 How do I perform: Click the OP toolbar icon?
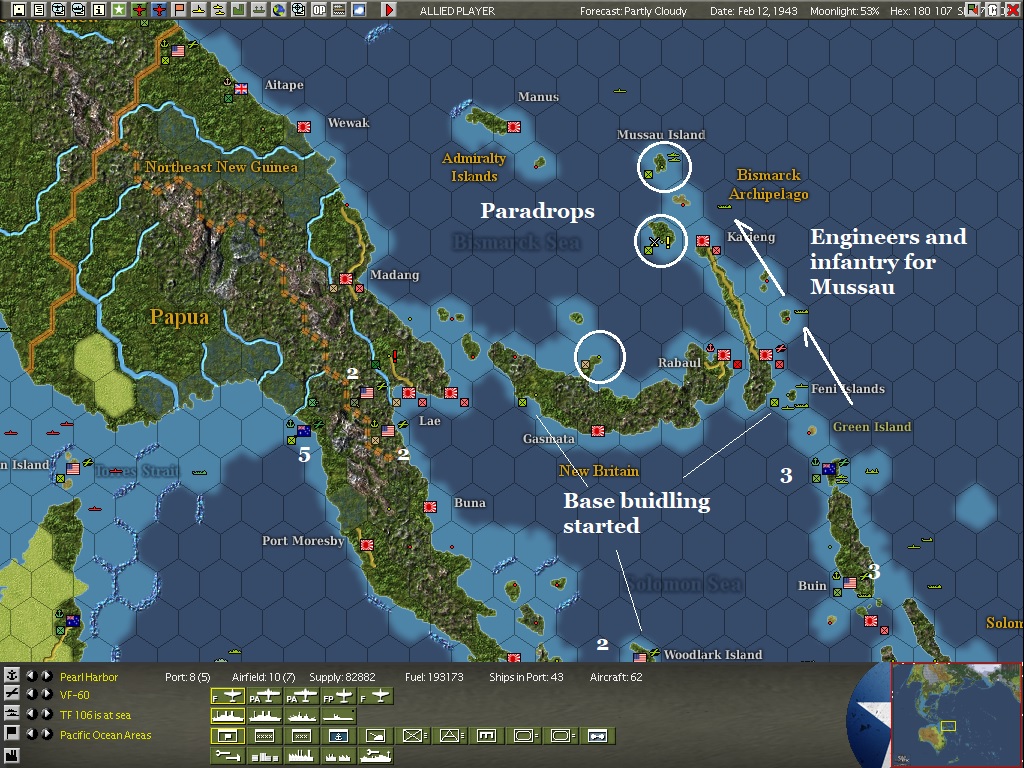coord(319,10)
